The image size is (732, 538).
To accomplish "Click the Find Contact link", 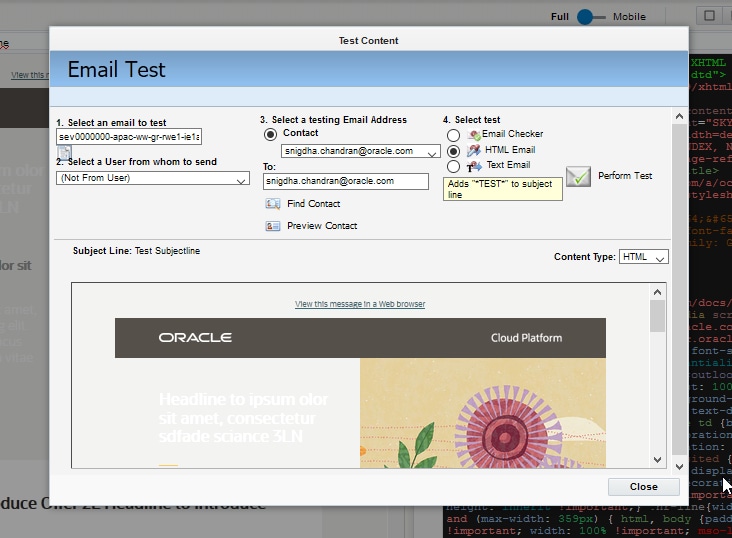I will (x=314, y=204).
